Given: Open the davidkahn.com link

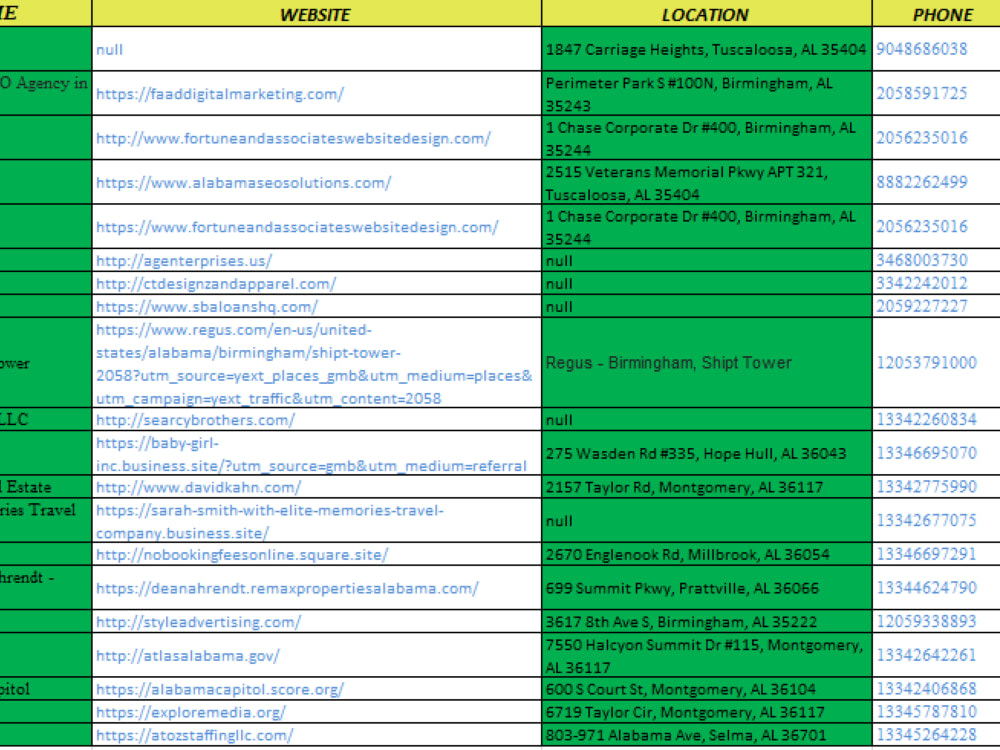Looking at the screenshot, I should point(198,488).
